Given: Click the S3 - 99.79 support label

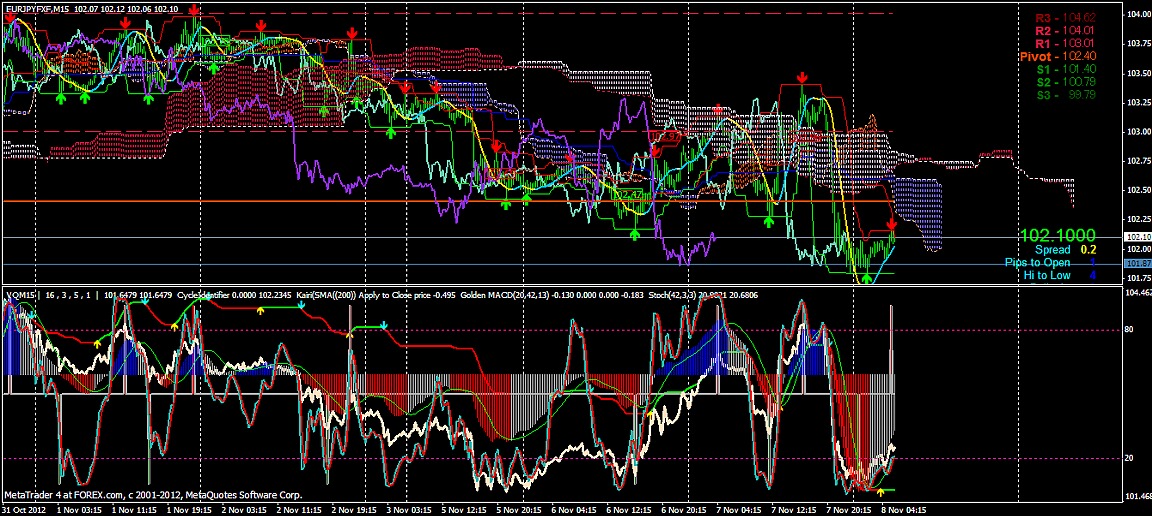Looking at the screenshot, I should (1067, 95).
